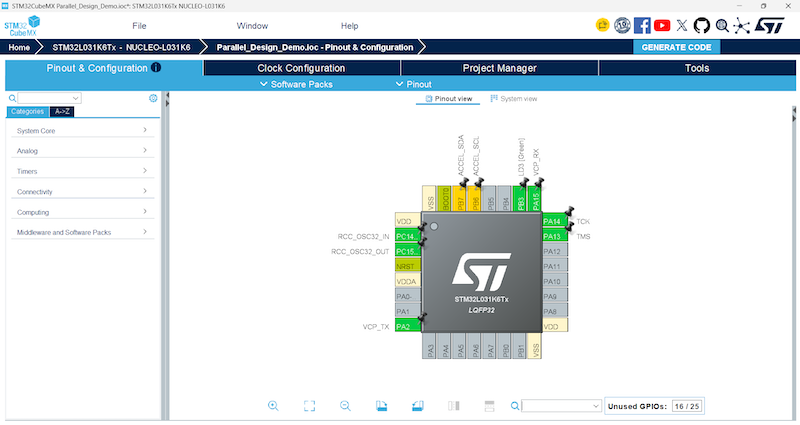Click the PB7 pin on the chip
Image resolution: width=800 pixels, height=425 pixels.
(460, 199)
